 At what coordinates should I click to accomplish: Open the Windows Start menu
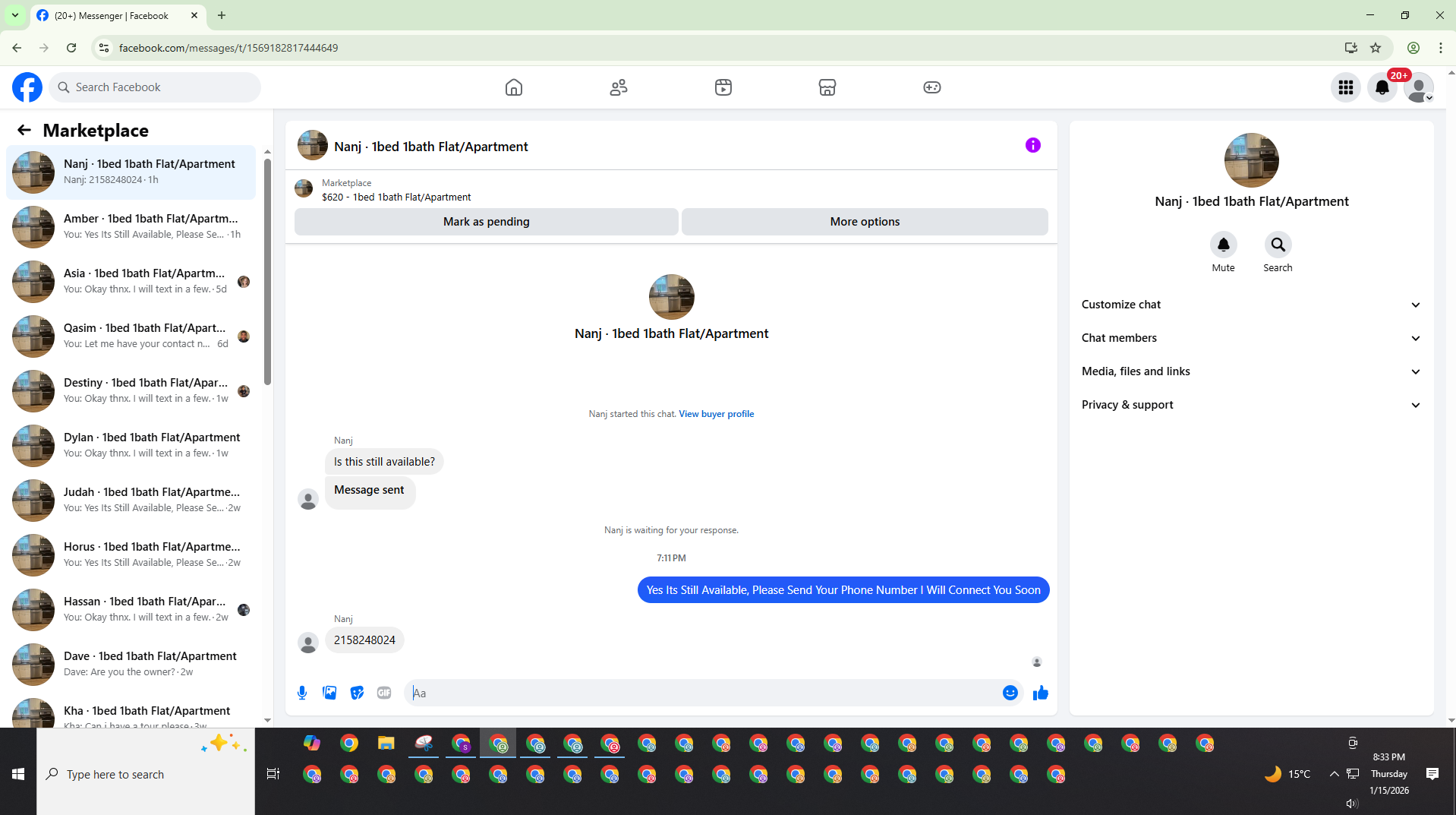pos(18,774)
